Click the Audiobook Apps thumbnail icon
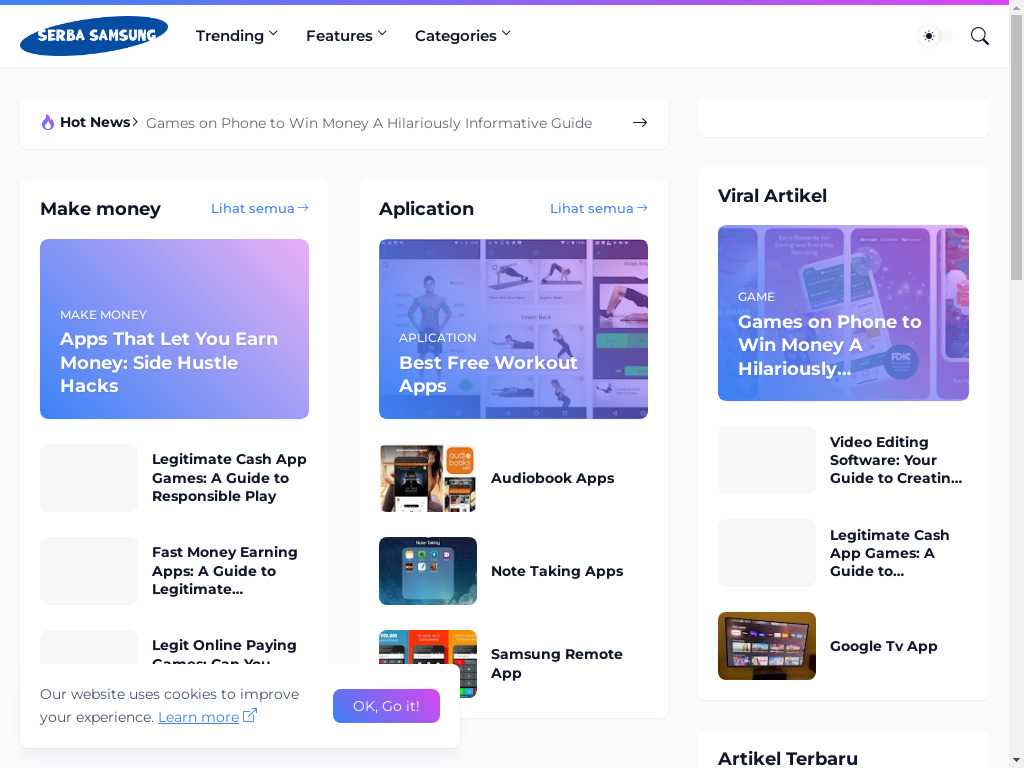This screenshot has height=768, width=1024. click(x=427, y=478)
